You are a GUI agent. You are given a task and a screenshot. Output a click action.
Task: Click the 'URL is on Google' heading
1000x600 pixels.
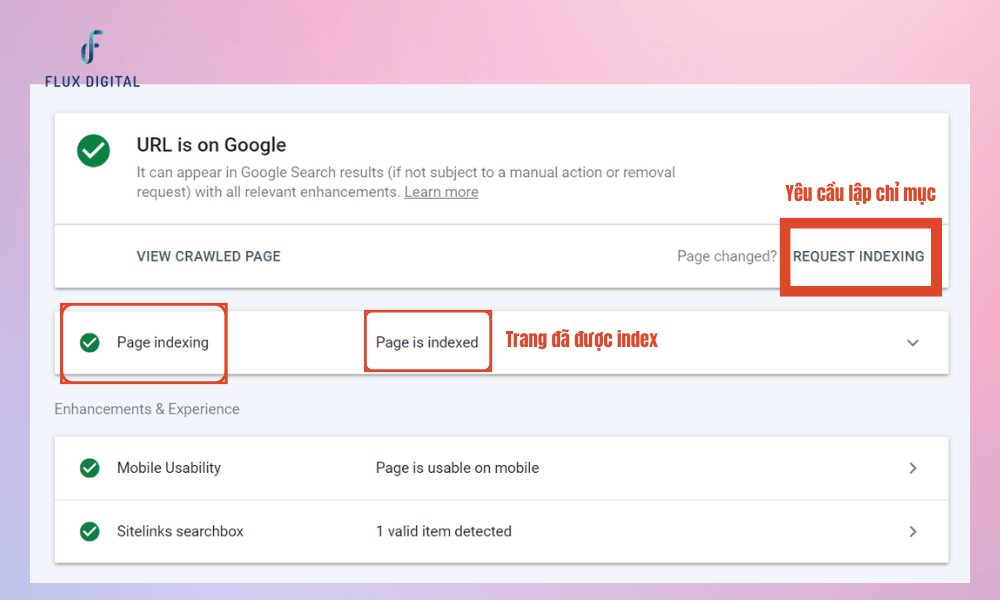211,145
